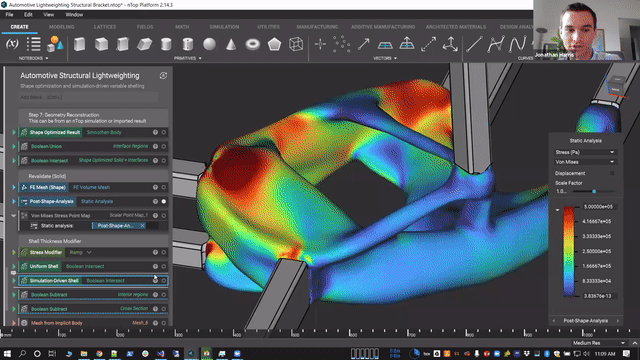Click the Cylinder primitive icon

click(x=166, y=44)
